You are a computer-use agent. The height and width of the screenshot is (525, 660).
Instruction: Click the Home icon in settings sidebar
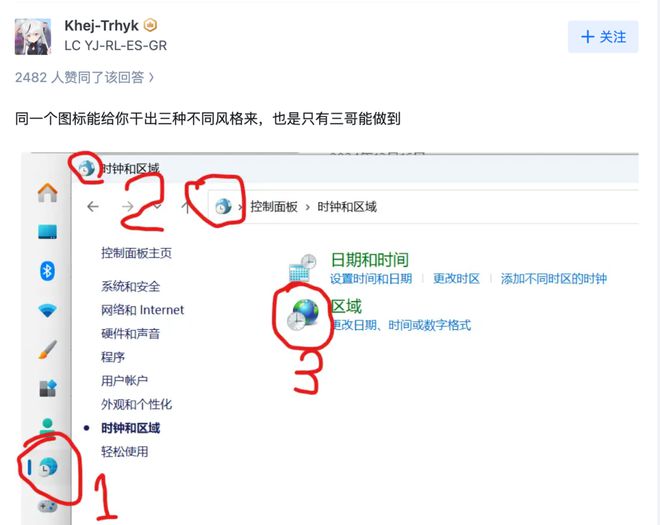48,193
